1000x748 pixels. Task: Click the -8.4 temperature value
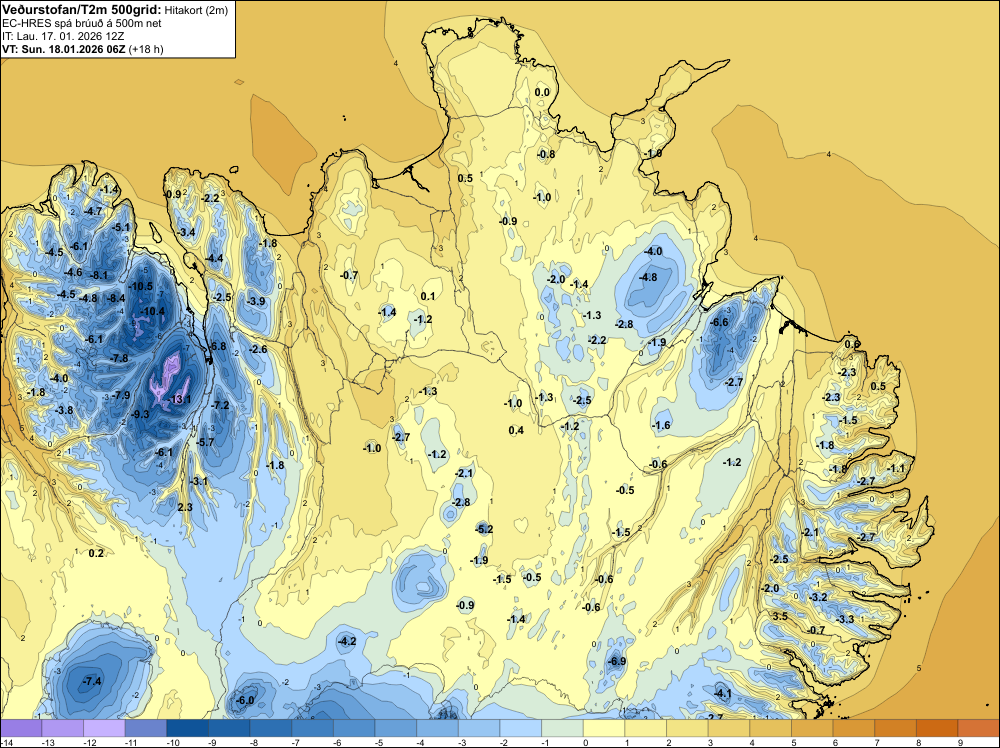(116, 298)
